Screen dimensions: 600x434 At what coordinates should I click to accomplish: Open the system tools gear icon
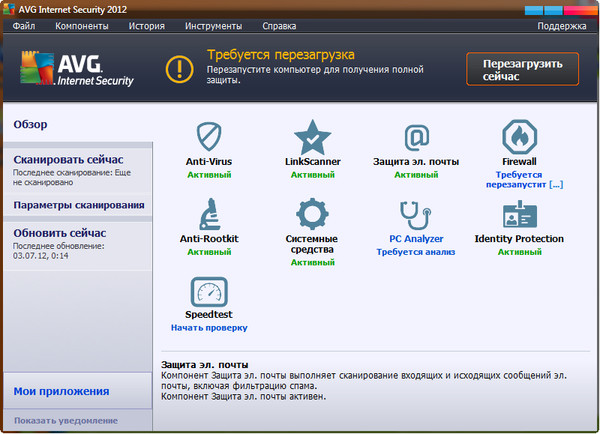click(313, 214)
